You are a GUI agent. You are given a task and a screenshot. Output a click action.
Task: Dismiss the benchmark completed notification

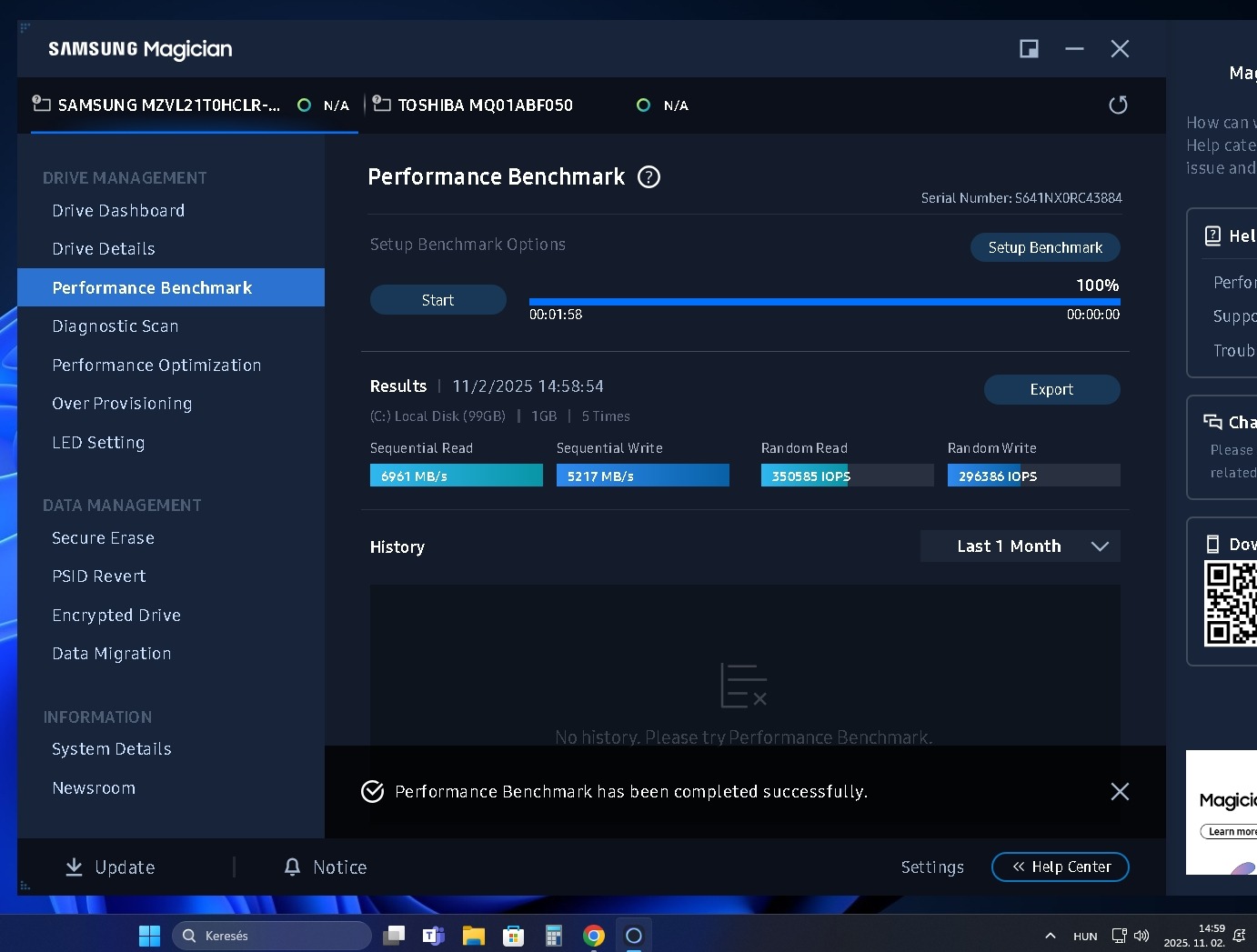(x=1120, y=792)
